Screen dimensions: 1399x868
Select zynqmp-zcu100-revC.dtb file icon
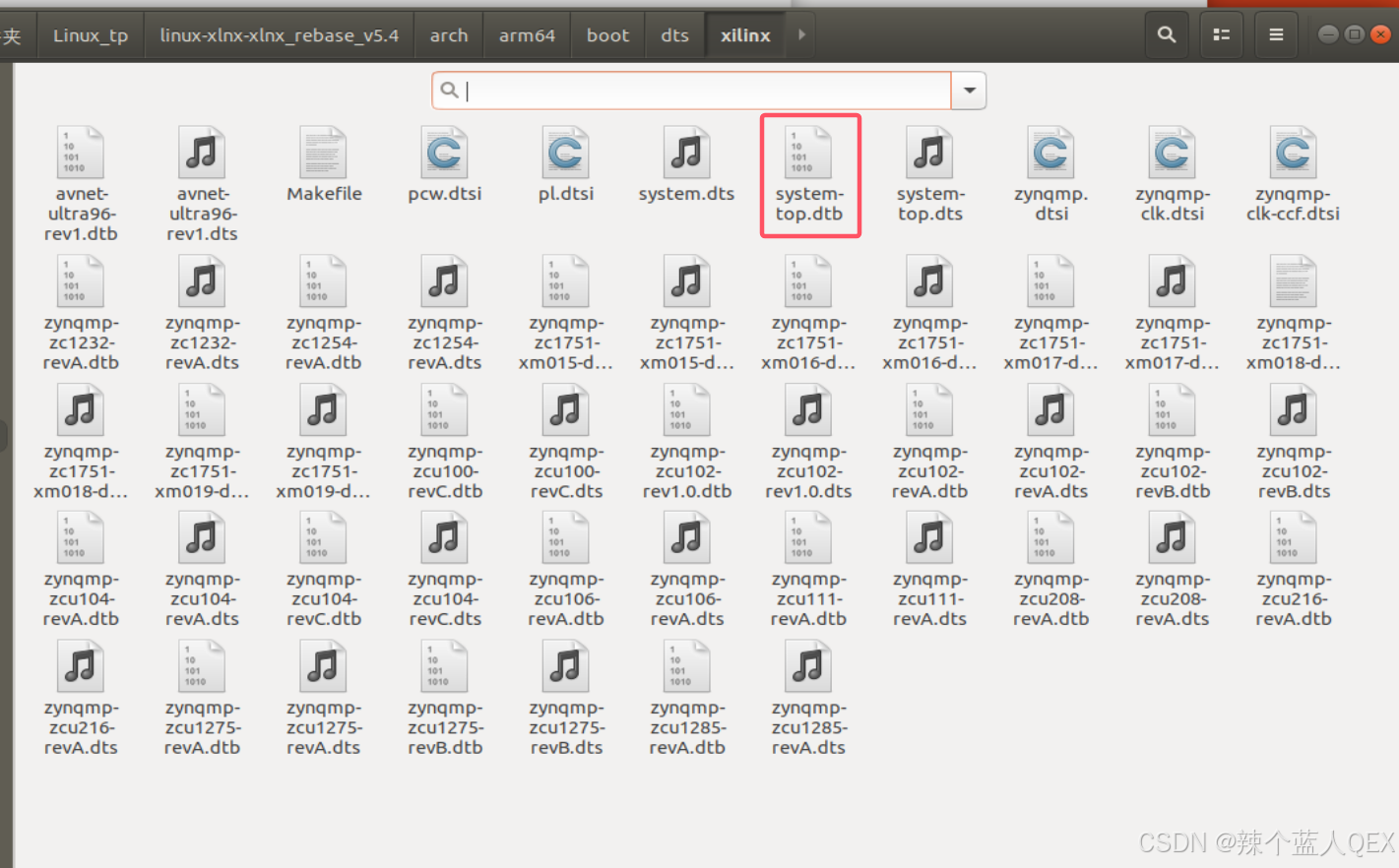click(445, 410)
